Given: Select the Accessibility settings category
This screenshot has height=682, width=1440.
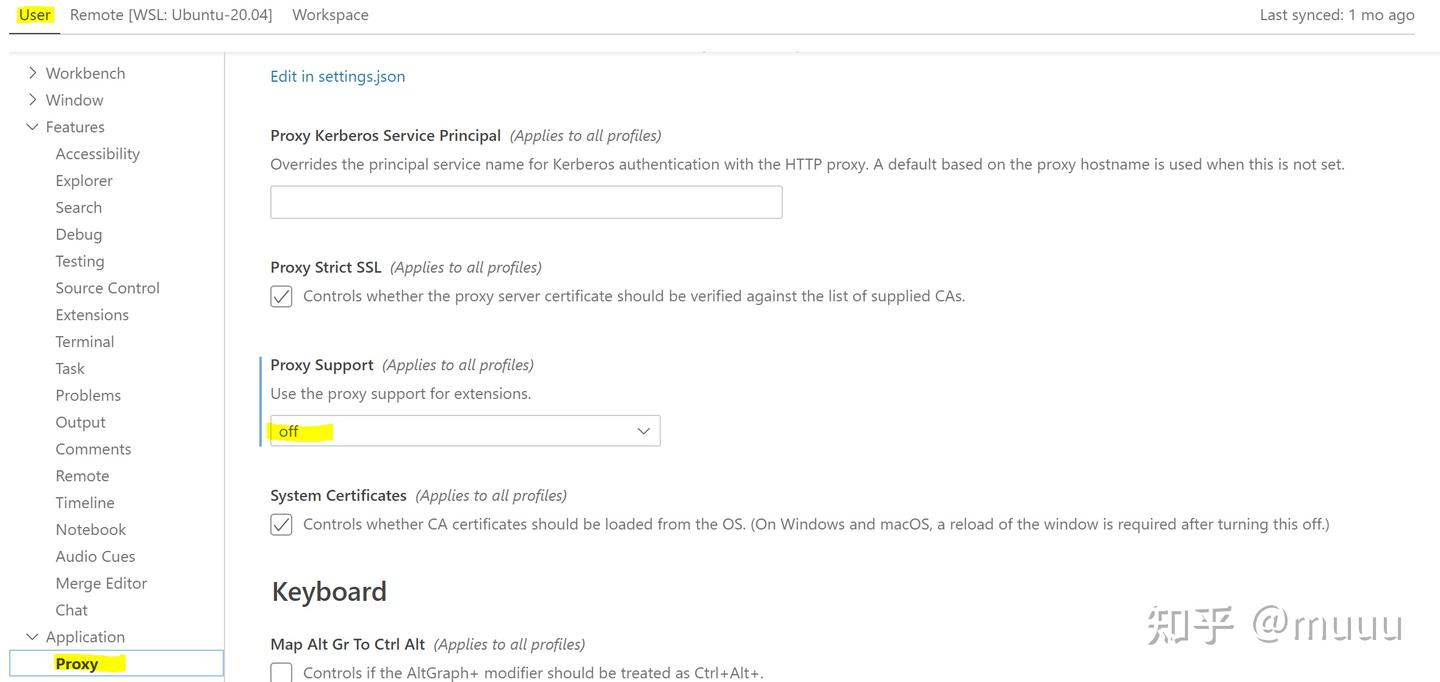Looking at the screenshot, I should point(97,153).
